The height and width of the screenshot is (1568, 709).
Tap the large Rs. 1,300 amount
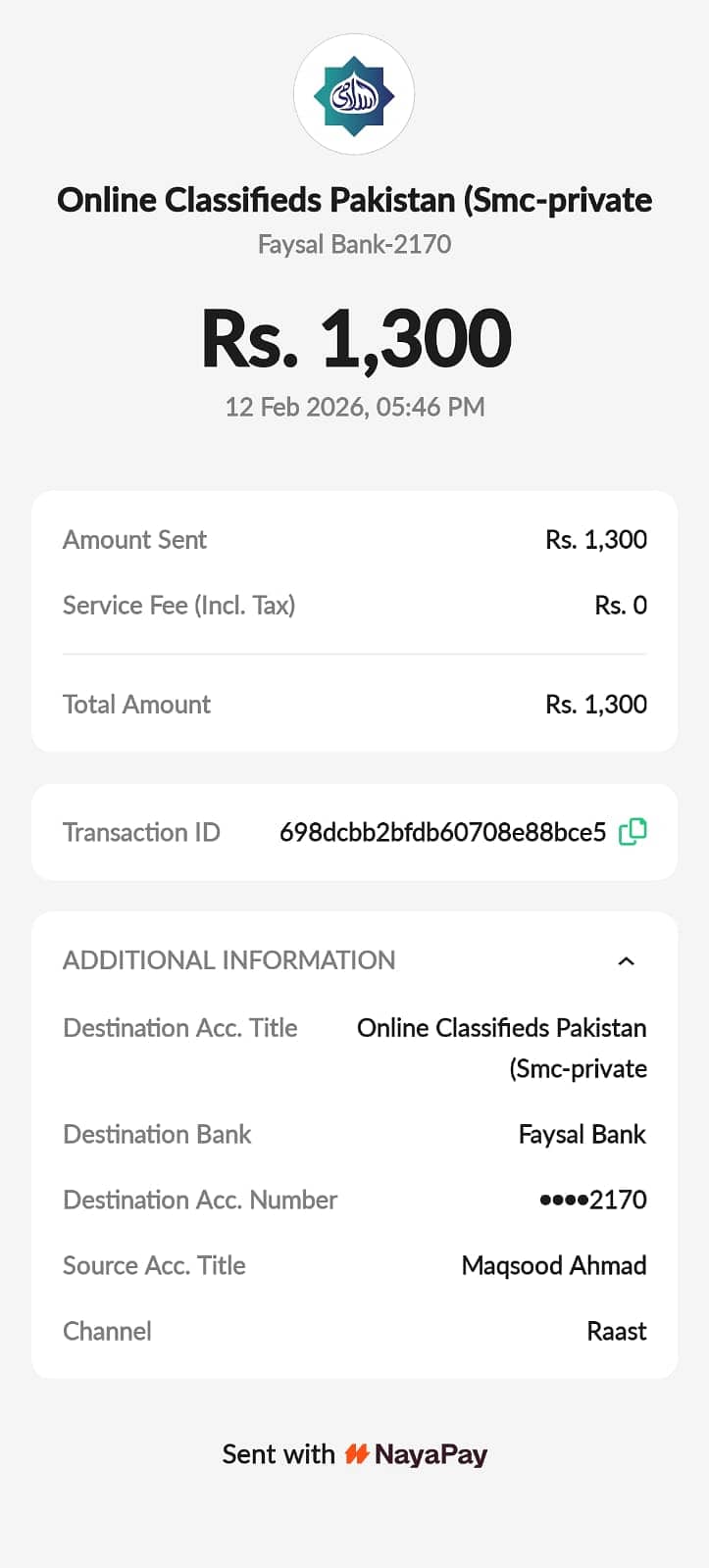[x=356, y=339]
